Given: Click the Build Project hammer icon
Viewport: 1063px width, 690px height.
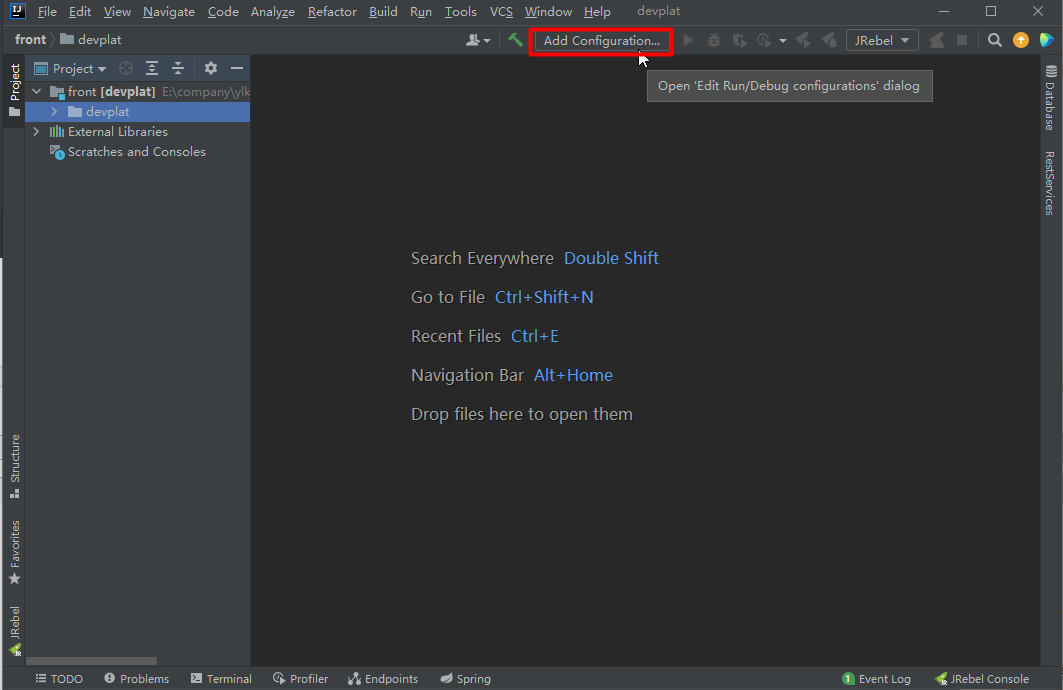Looking at the screenshot, I should point(515,40).
